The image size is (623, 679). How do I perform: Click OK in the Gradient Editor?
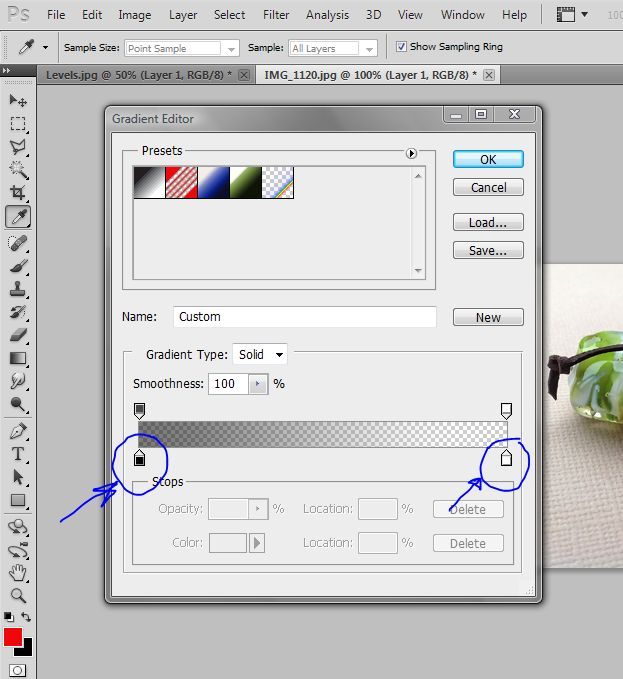click(x=488, y=159)
